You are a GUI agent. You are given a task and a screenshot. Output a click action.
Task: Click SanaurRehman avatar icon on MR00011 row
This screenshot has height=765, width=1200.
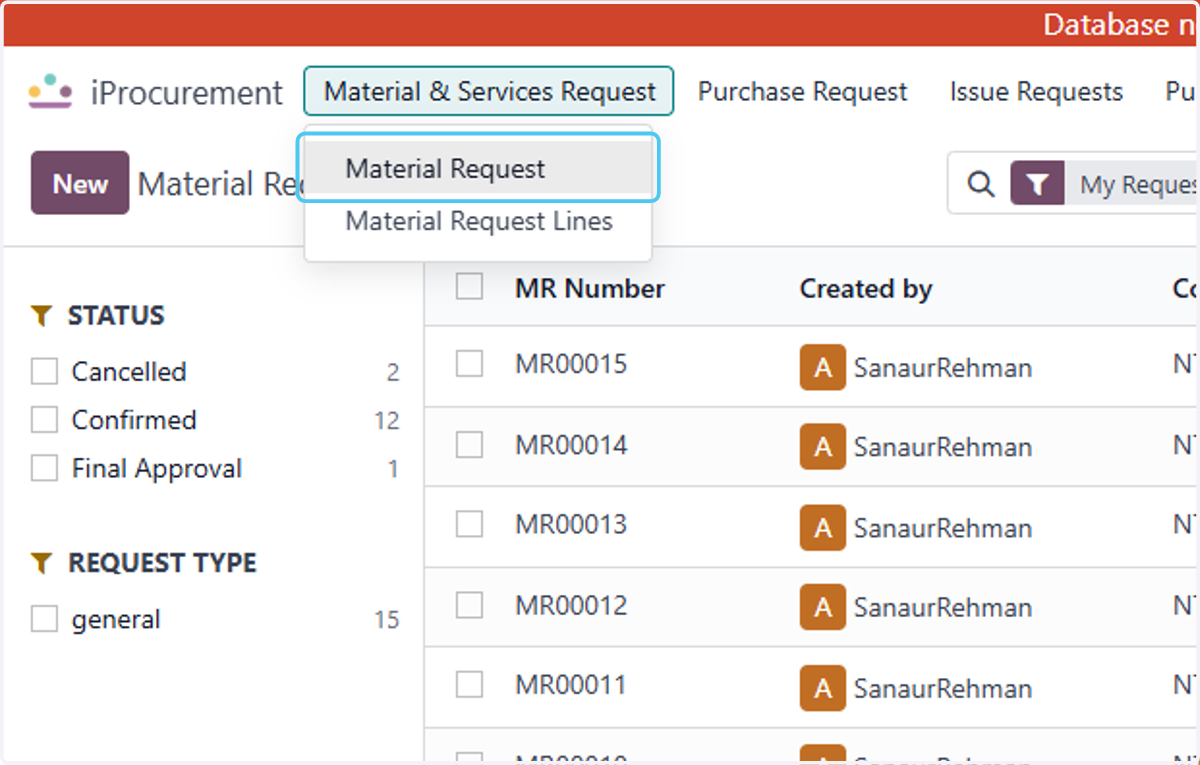(x=823, y=688)
